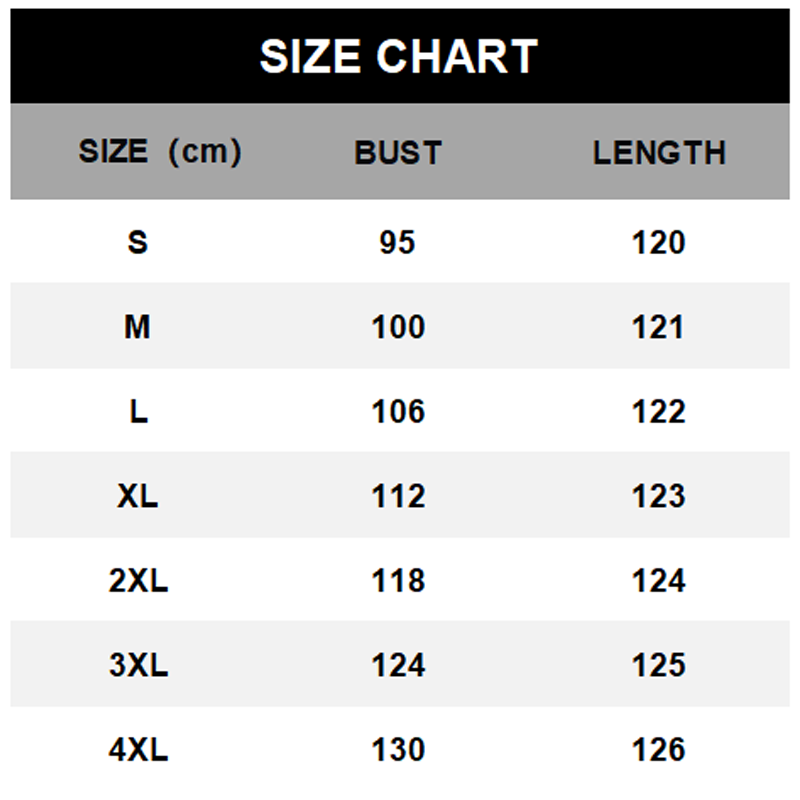Select the S size label

tap(138, 242)
